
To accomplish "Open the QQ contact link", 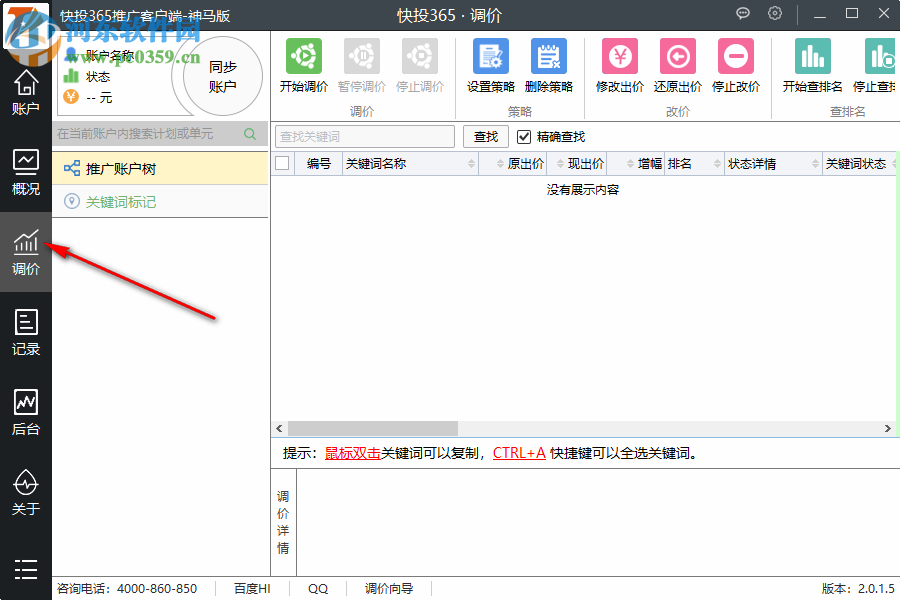I will coord(318,589).
